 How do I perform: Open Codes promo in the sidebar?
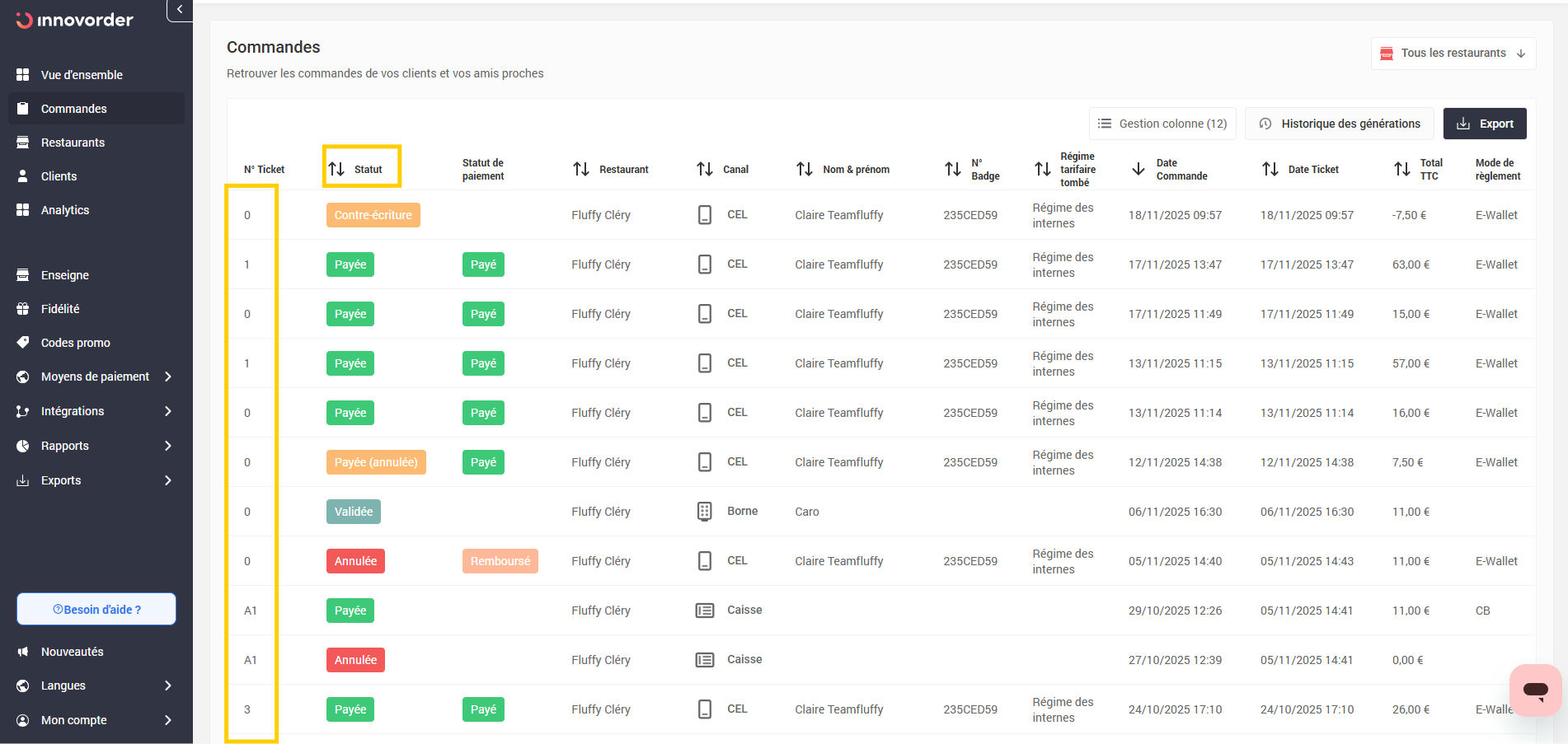76,343
